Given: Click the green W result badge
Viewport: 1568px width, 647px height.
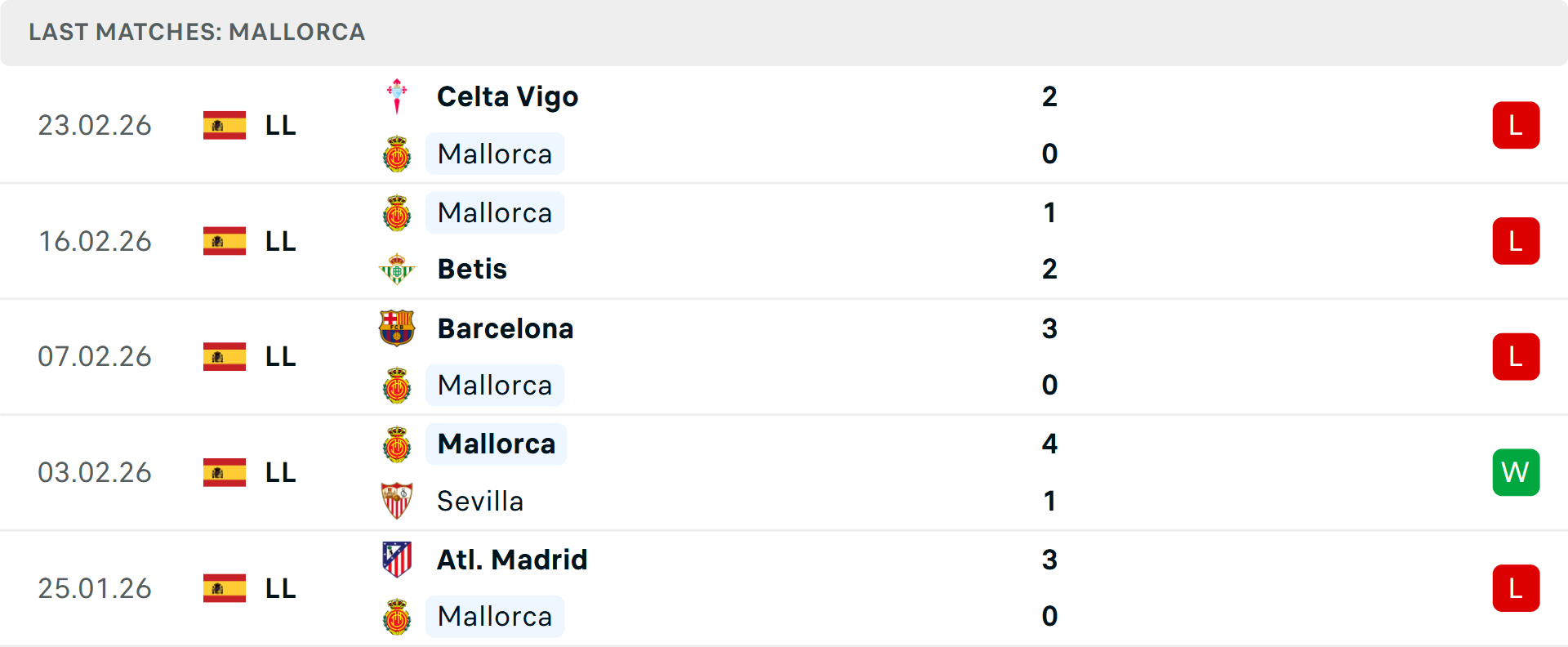Looking at the screenshot, I should tap(1516, 472).
